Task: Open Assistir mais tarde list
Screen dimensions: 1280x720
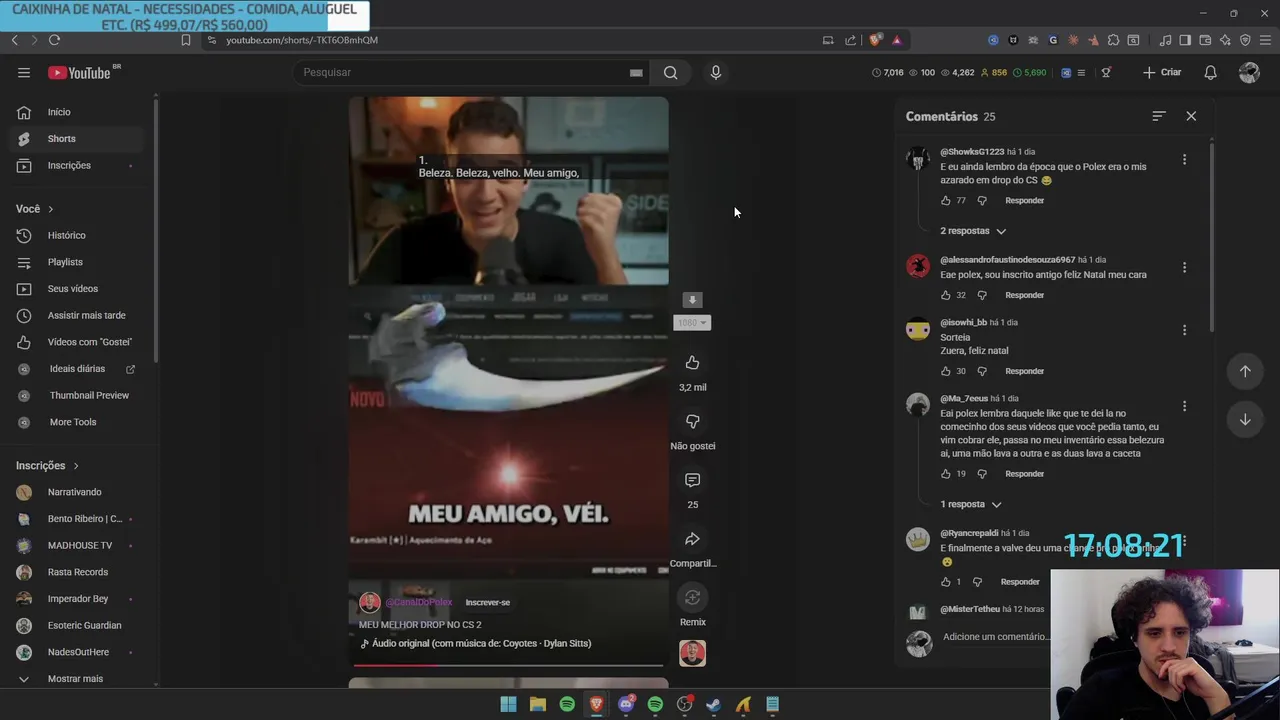Action: click(76, 315)
